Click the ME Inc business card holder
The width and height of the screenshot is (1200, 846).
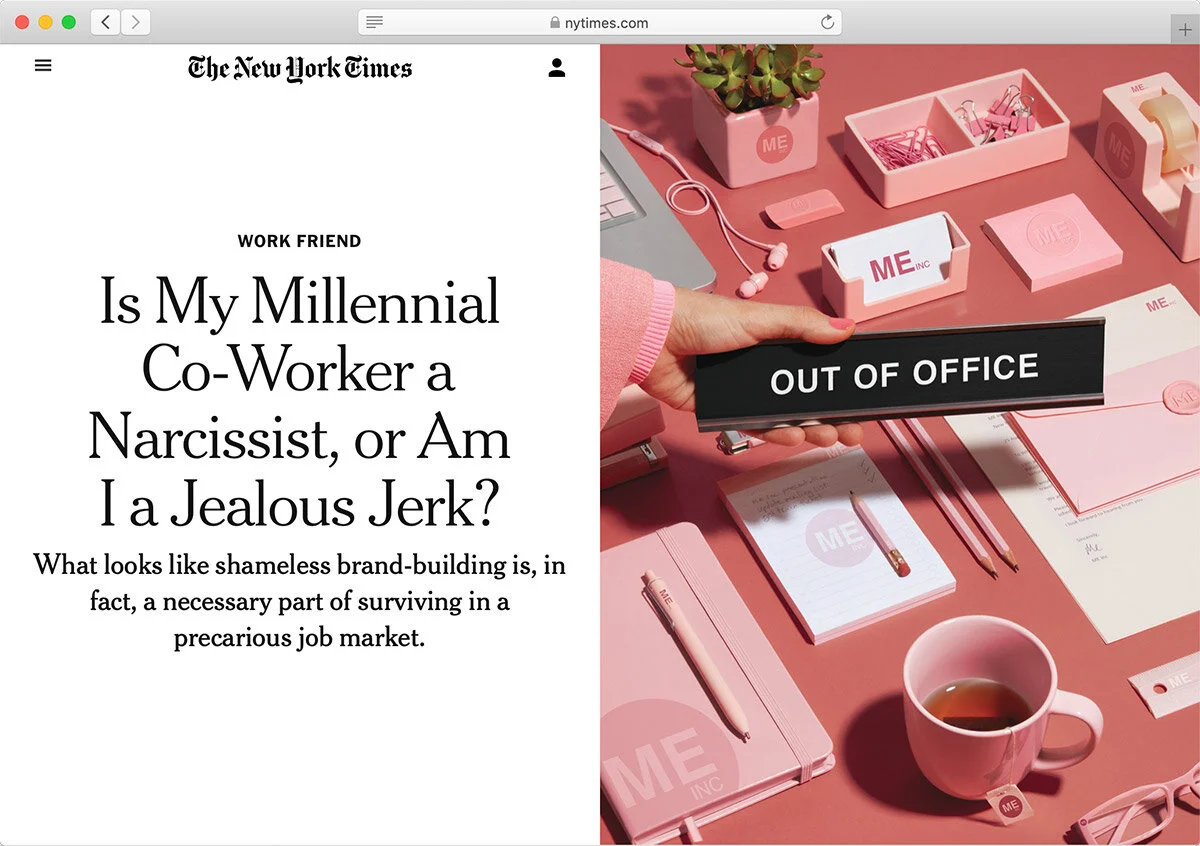895,268
